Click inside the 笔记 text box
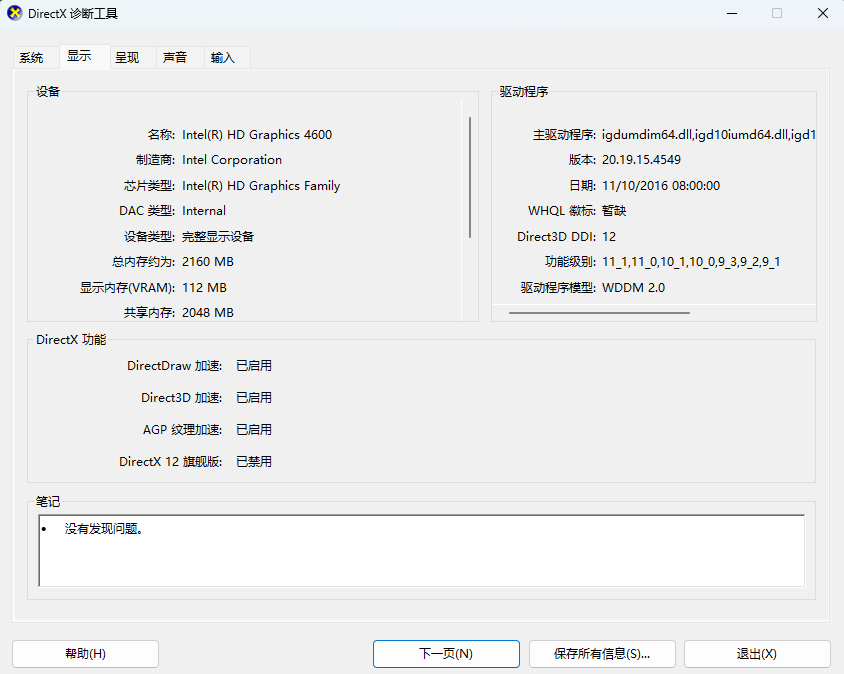Image resolution: width=844 pixels, height=674 pixels. (x=421, y=550)
